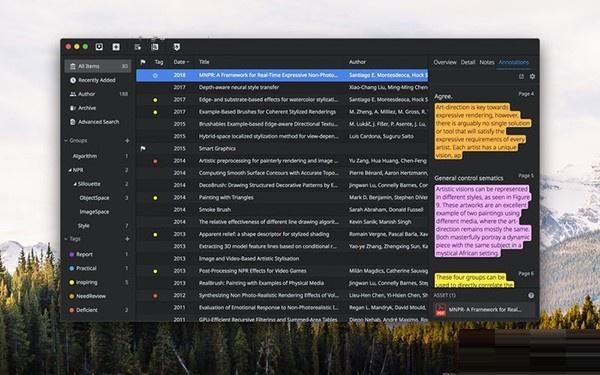Click the Advanced Search document icon

click(x=73, y=122)
